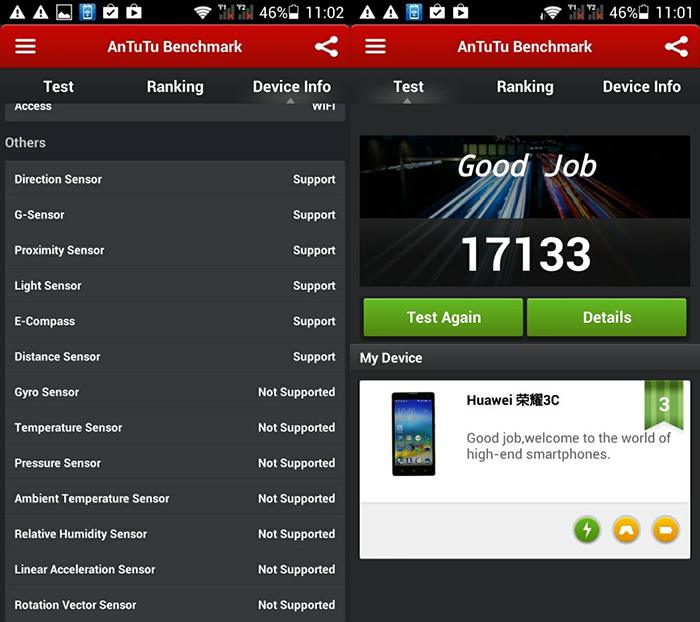Tap checkmark bag icon on right status bar
Viewport: 700px width, 622px height.
pyautogui.click(x=438, y=12)
